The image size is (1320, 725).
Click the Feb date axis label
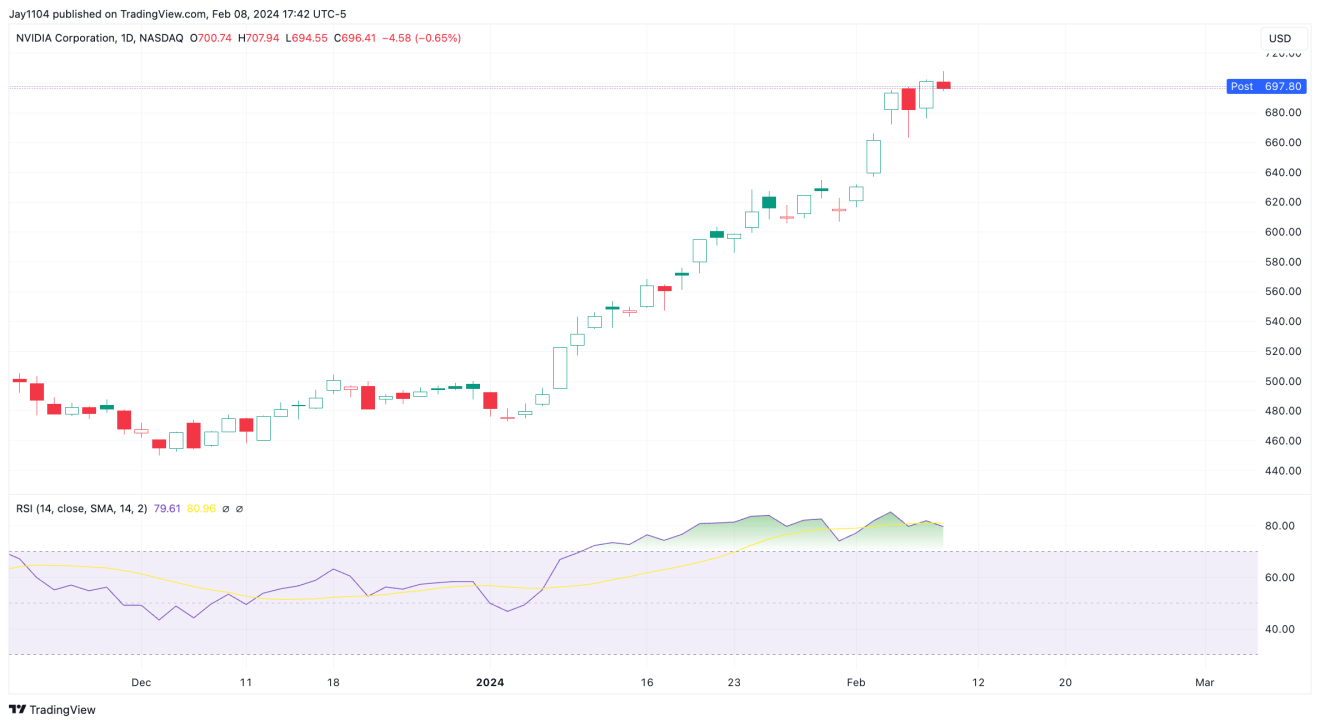pyautogui.click(x=857, y=682)
